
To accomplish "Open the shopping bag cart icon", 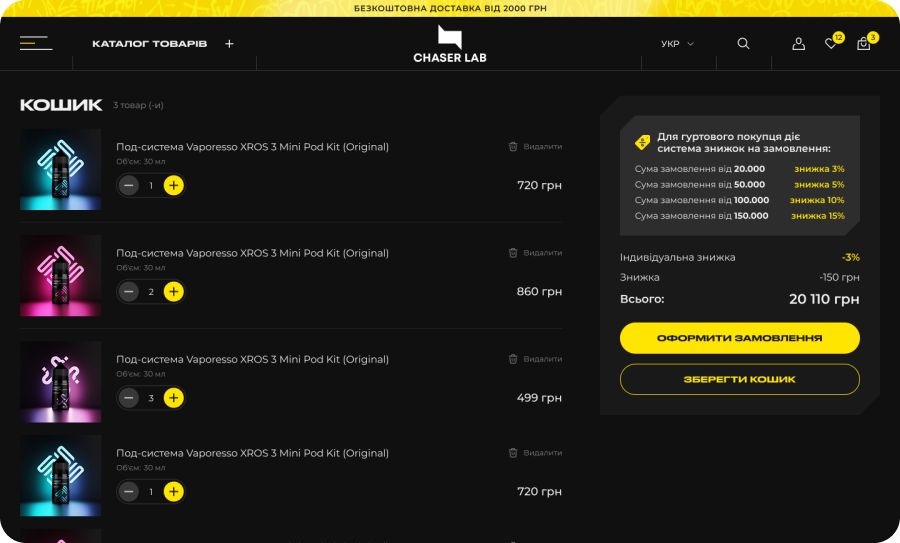I will point(863,44).
